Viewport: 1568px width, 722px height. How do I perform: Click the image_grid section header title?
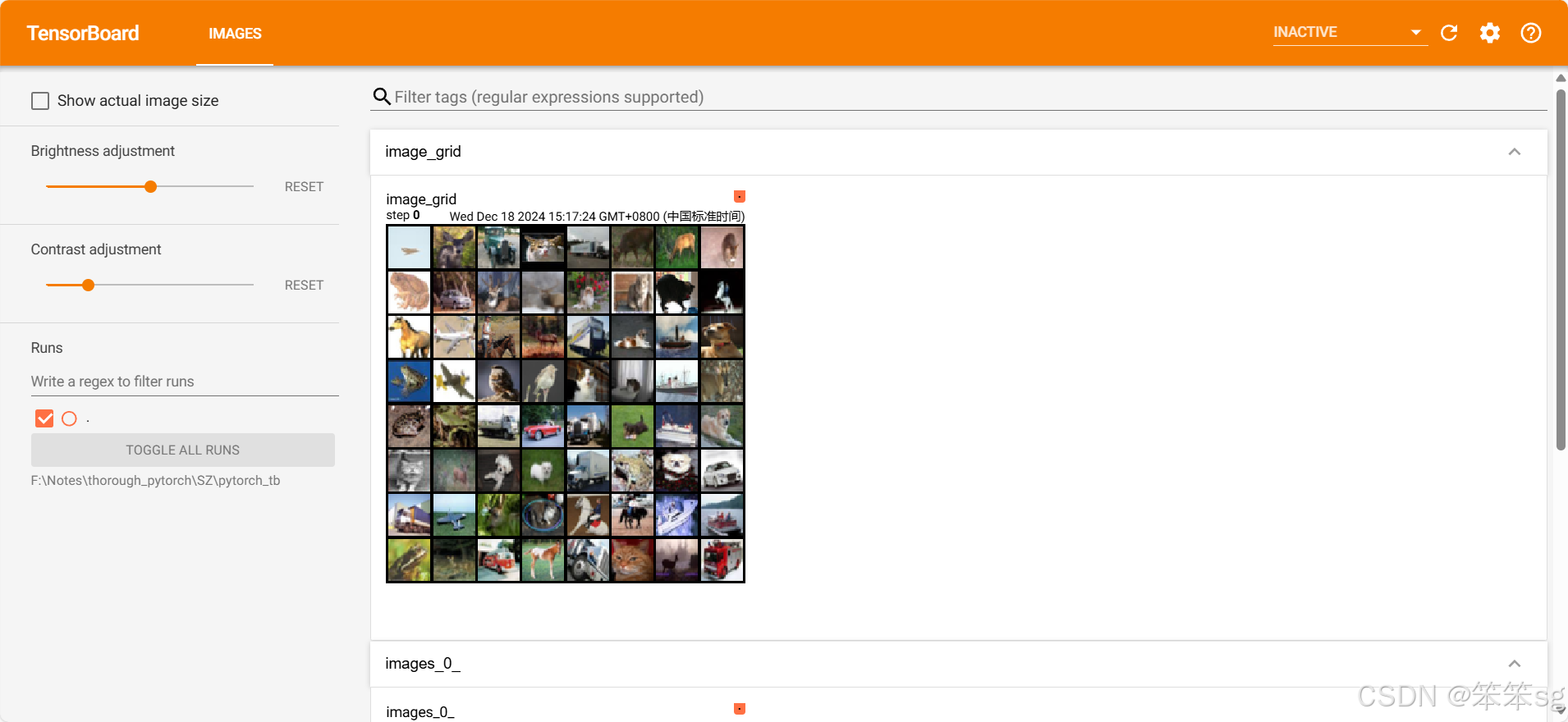[423, 152]
